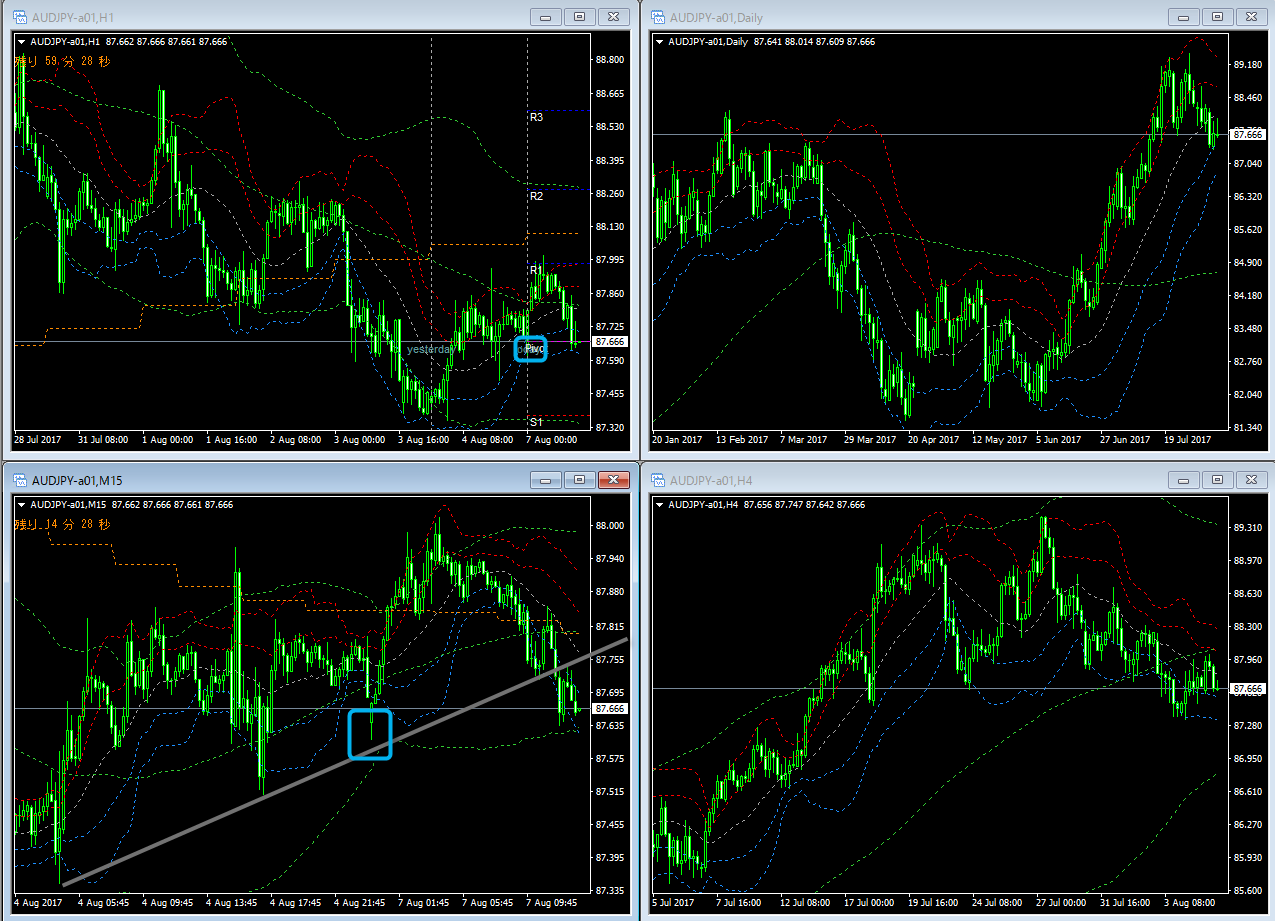Expand the triangle menu in the M15 chart
This screenshot has height=921, width=1275.
[21, 505]
